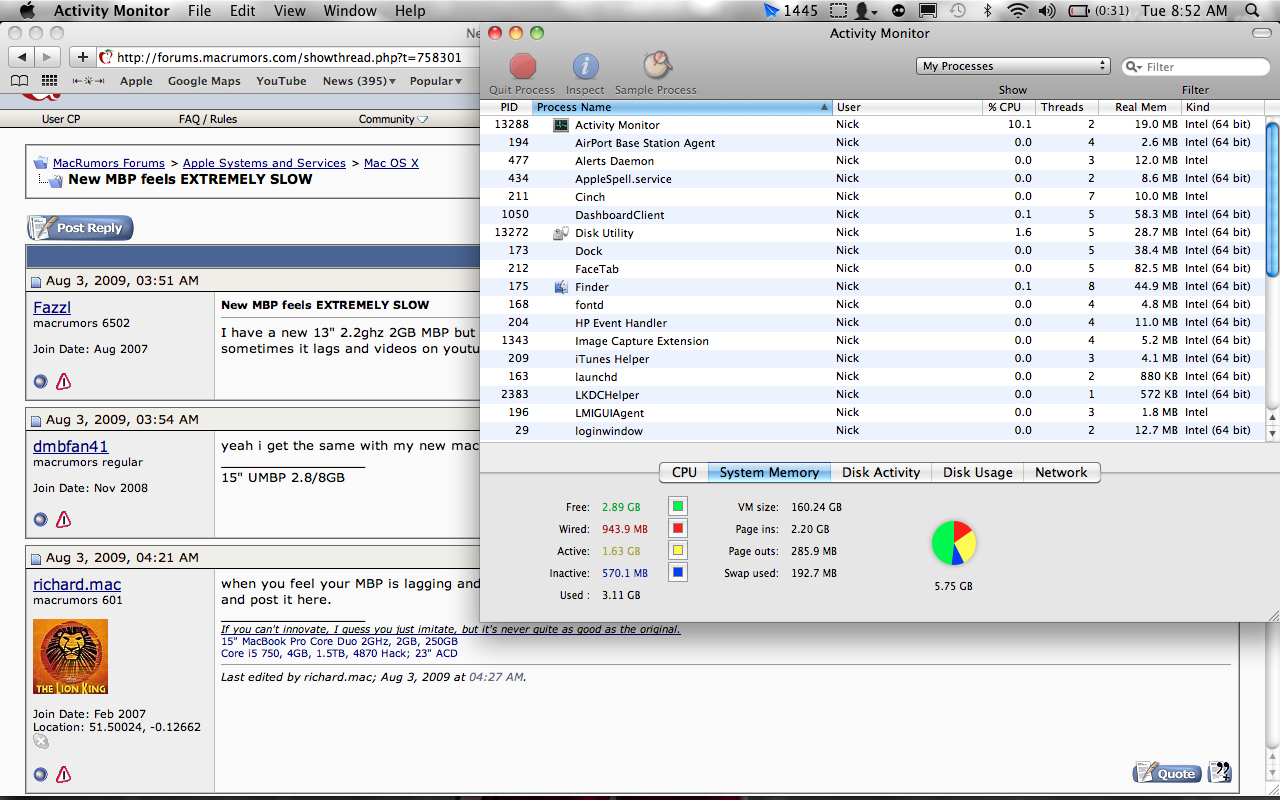Select the System Memory tab
1280x800 pixels.
coord(769,472)
